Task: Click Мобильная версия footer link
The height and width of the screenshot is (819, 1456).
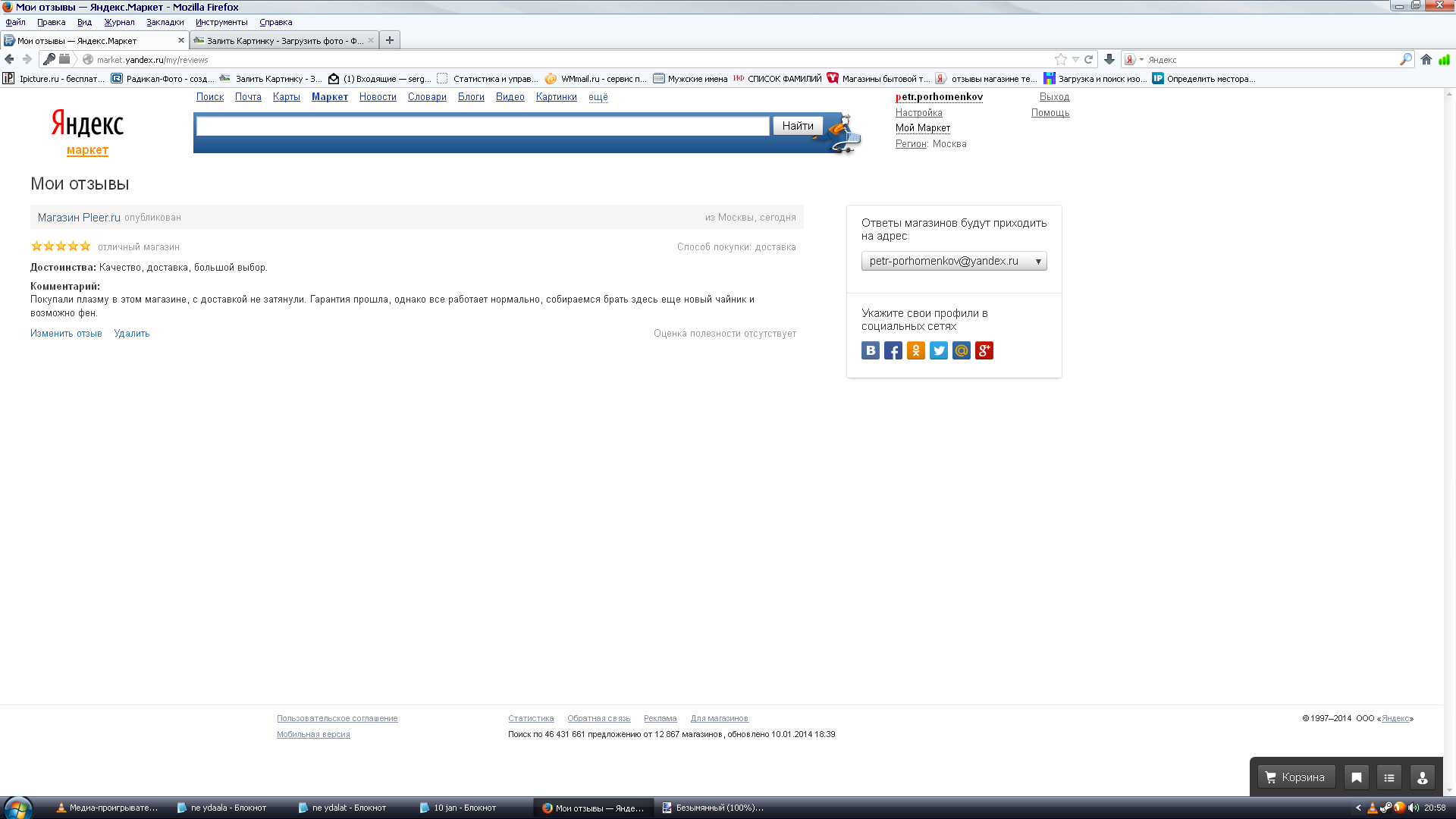Action: pos(313,735)
